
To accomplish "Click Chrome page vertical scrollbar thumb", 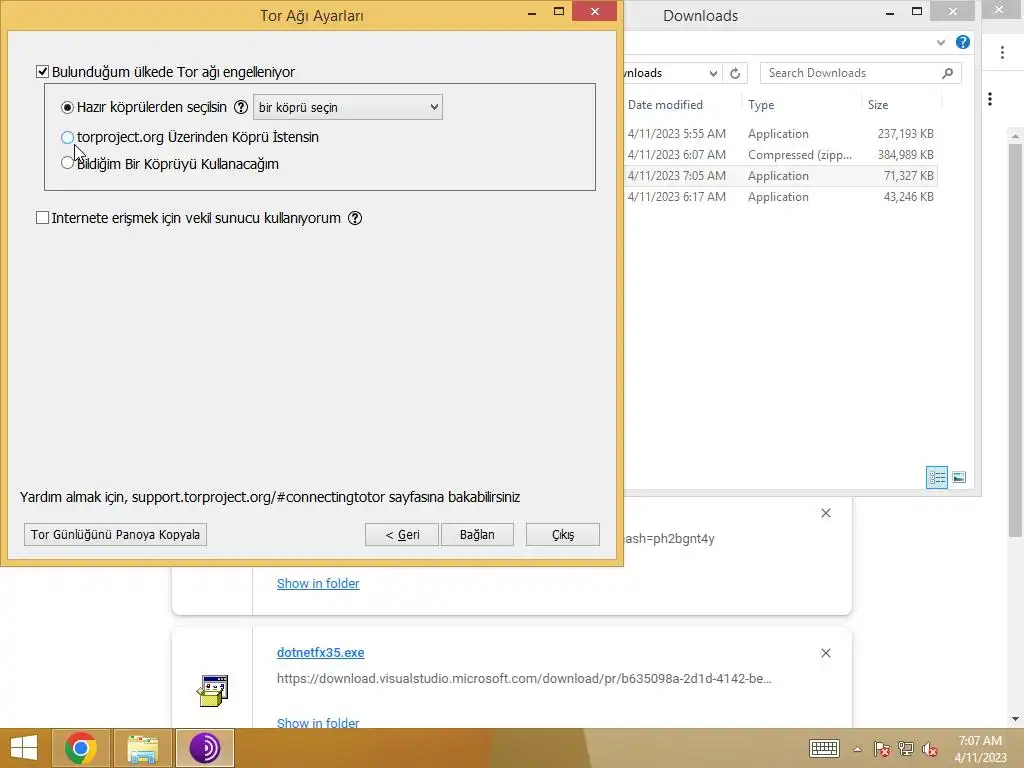I will (1015, 340).
